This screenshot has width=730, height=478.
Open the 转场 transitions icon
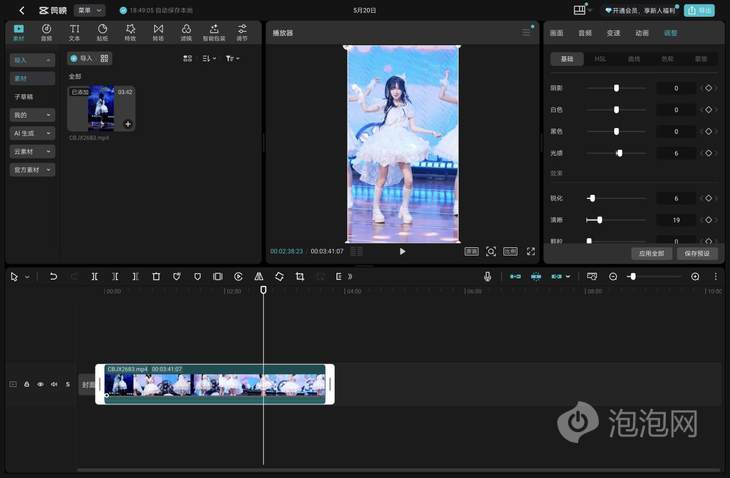158,33
